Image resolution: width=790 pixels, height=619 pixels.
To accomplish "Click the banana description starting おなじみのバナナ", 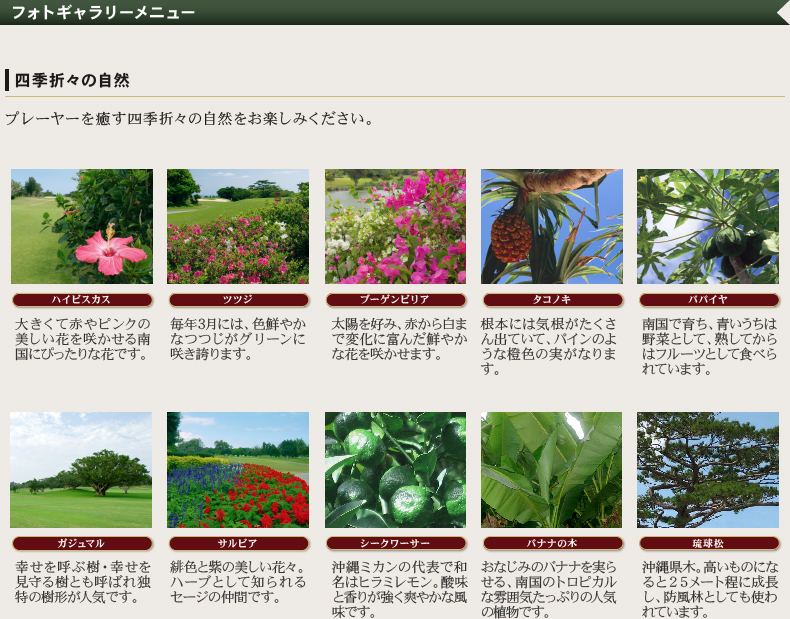I will (x=549, y=589).
